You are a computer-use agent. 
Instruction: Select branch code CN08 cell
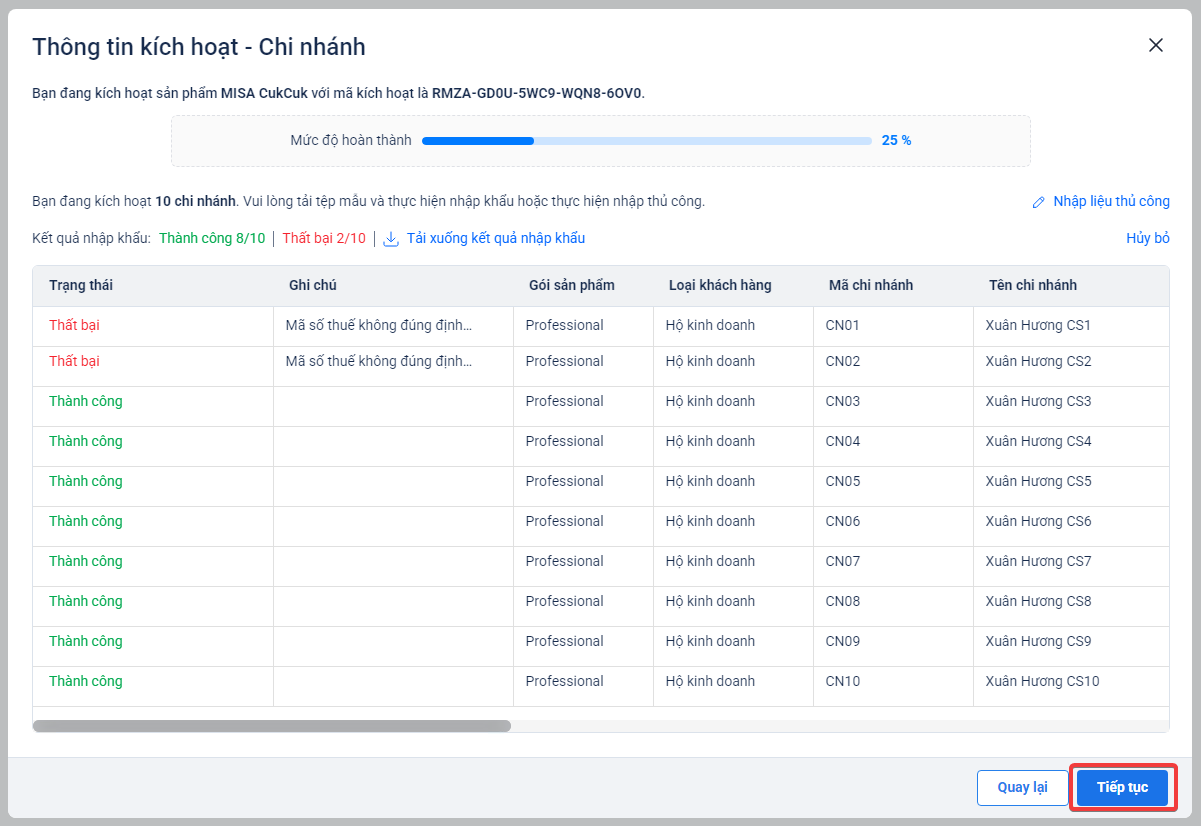pyautogui.click(x=842, y=601)
